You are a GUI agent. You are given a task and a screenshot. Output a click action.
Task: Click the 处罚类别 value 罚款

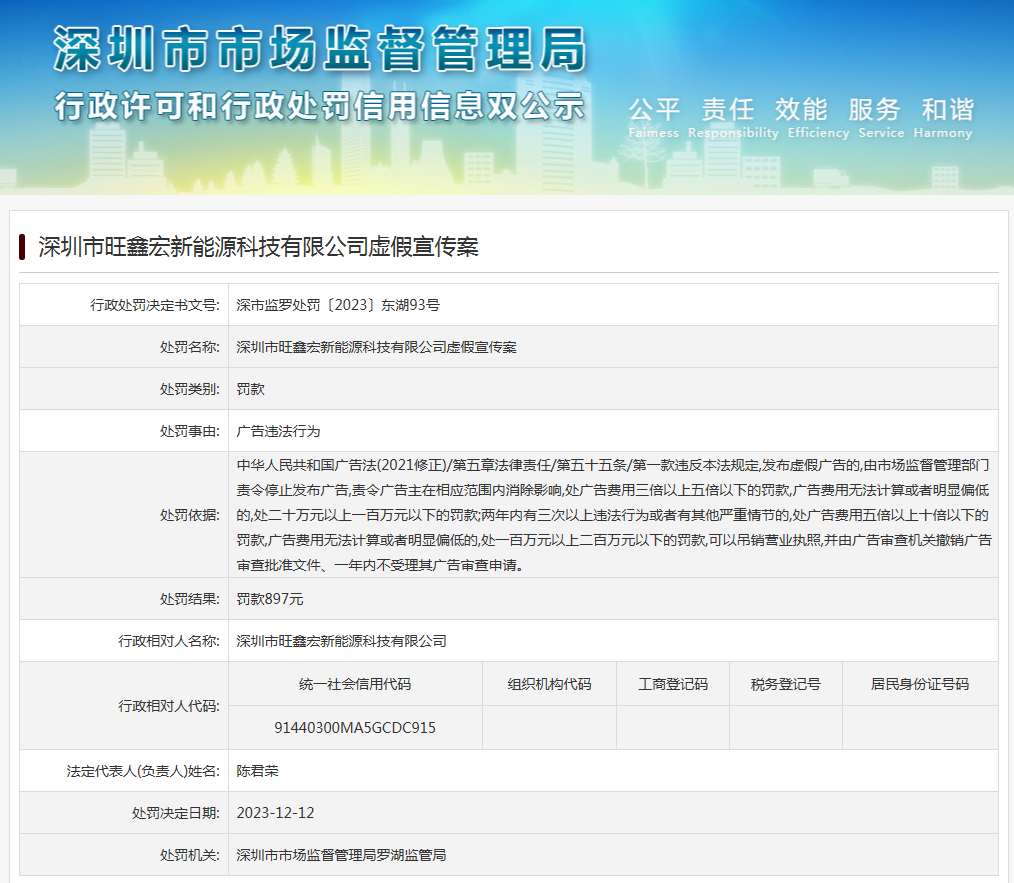250,389
